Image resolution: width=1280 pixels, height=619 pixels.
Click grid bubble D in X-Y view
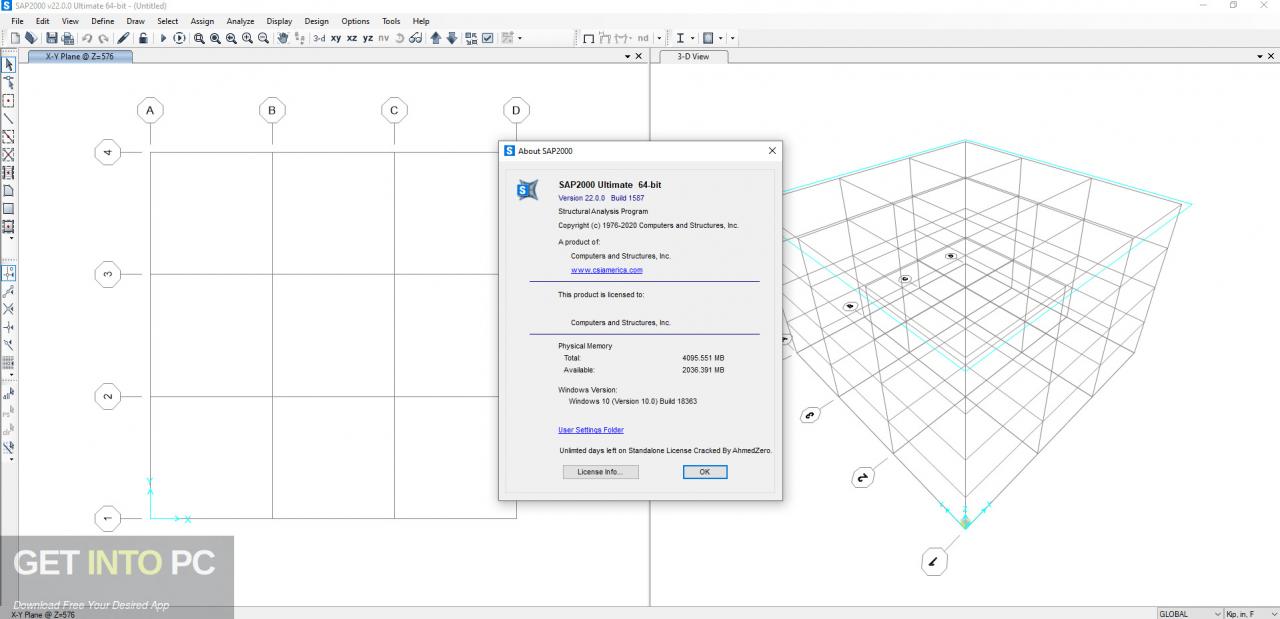tap(516, 110)
